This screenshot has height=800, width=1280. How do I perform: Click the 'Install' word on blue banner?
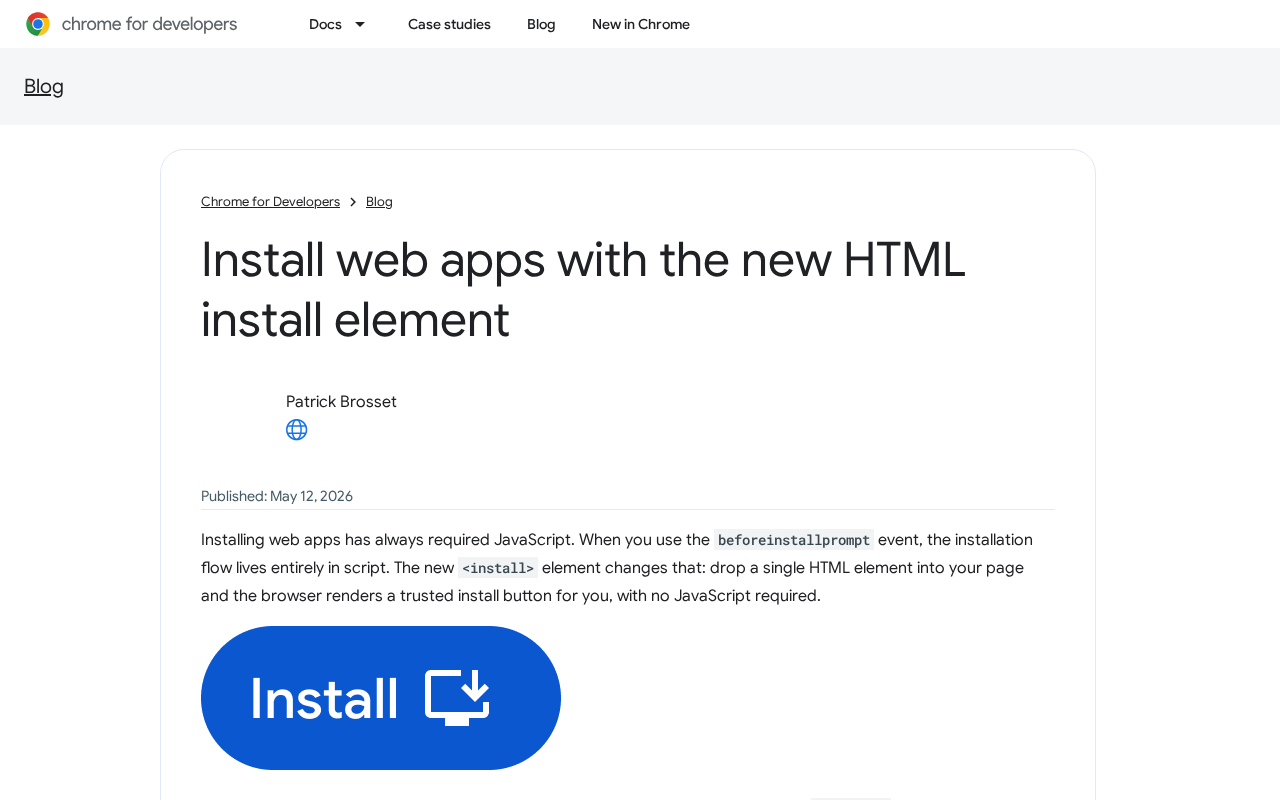click(x=324, y=698)
